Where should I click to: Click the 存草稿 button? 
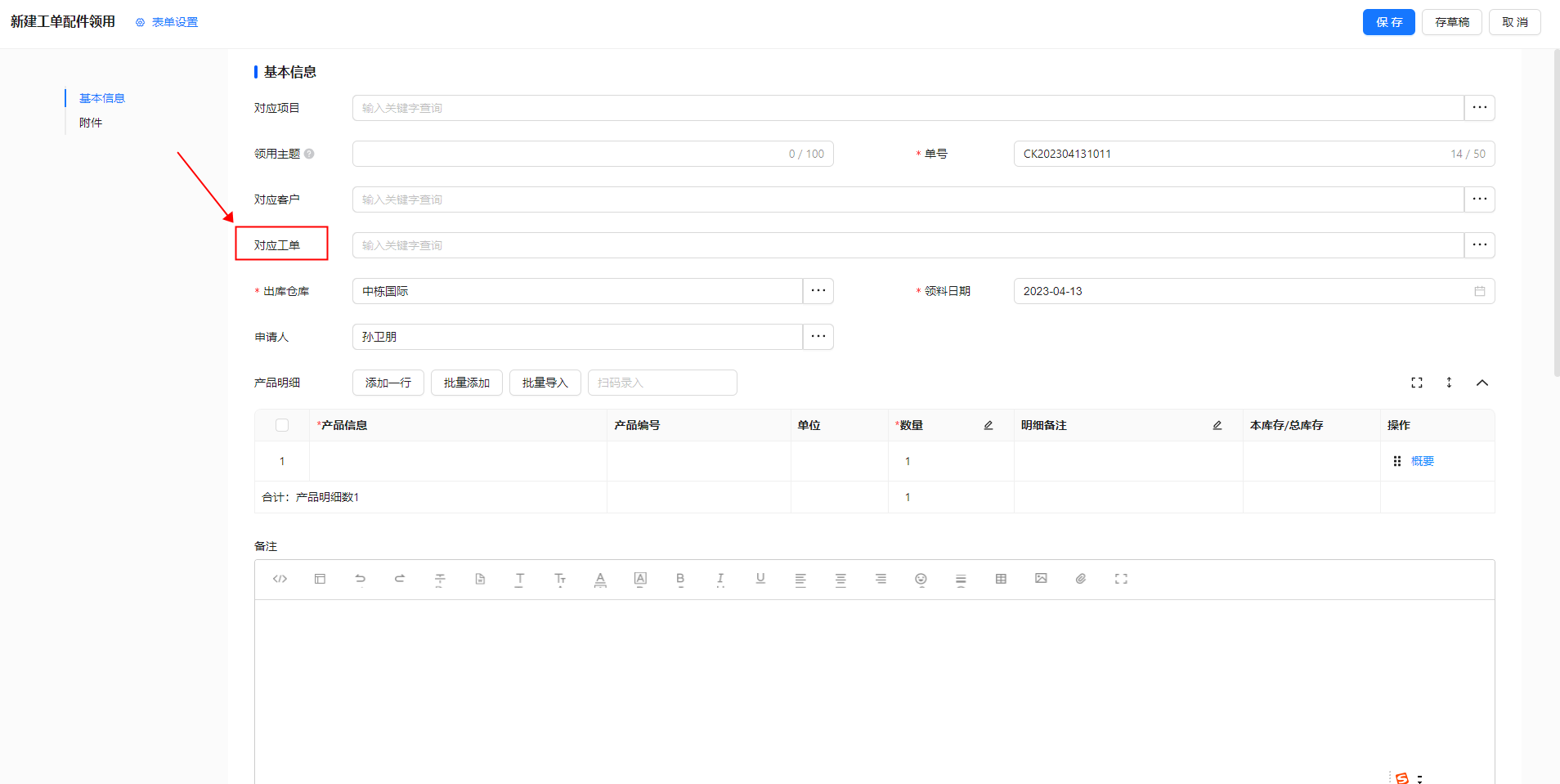pos(1452,22)
